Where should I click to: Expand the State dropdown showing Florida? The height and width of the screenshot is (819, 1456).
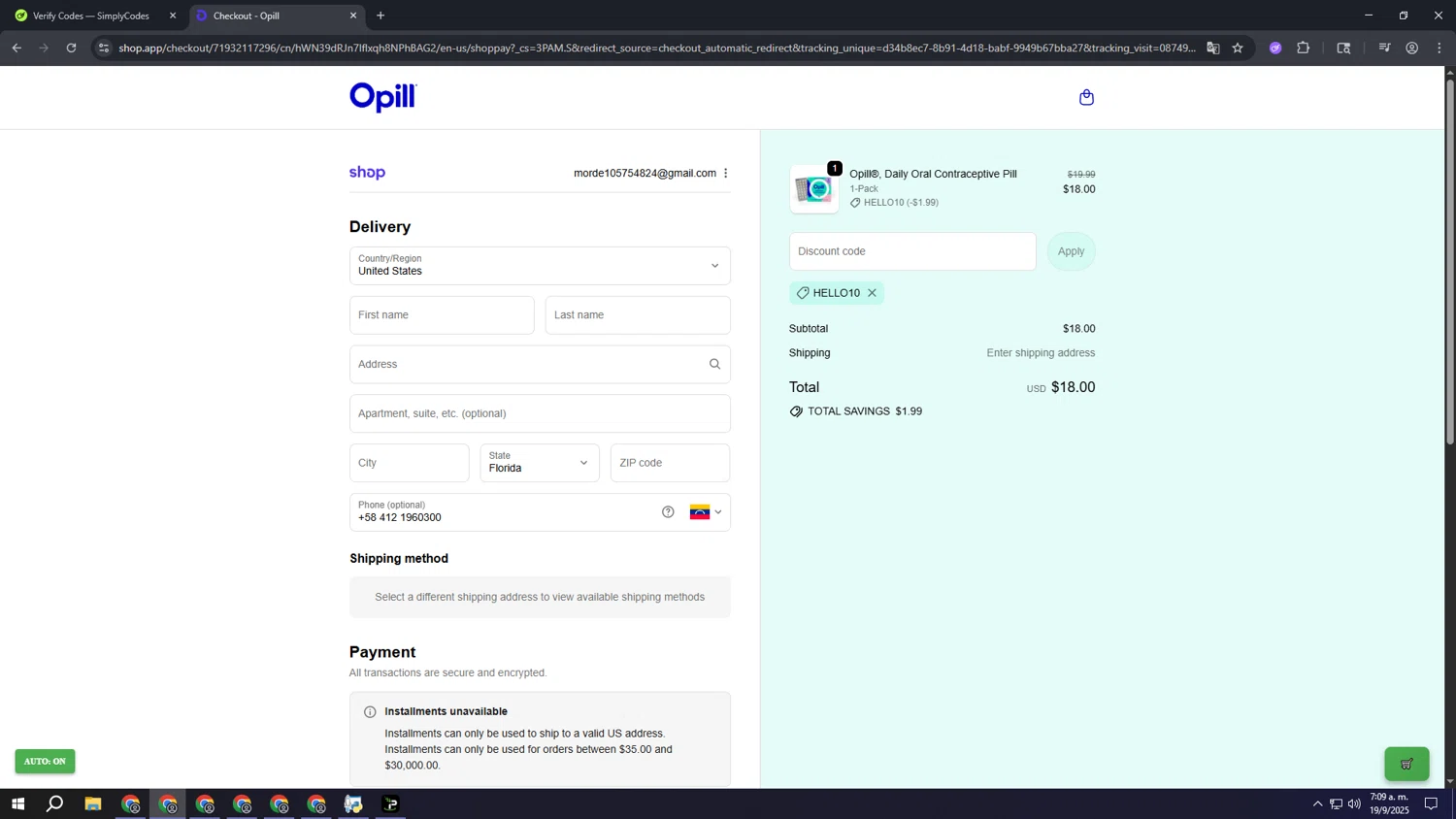[x=540, y=463]
